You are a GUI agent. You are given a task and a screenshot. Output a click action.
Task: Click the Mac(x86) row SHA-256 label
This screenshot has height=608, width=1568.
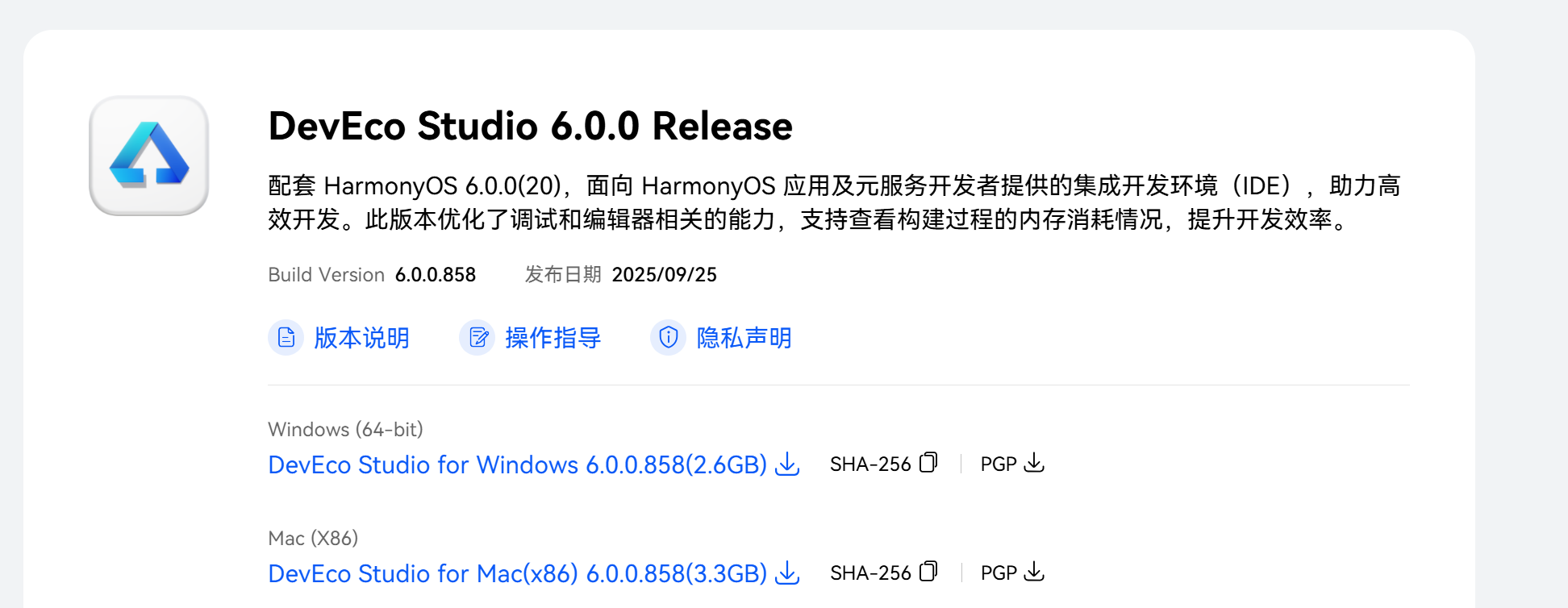pyautogui.click(x=869, y=573)
